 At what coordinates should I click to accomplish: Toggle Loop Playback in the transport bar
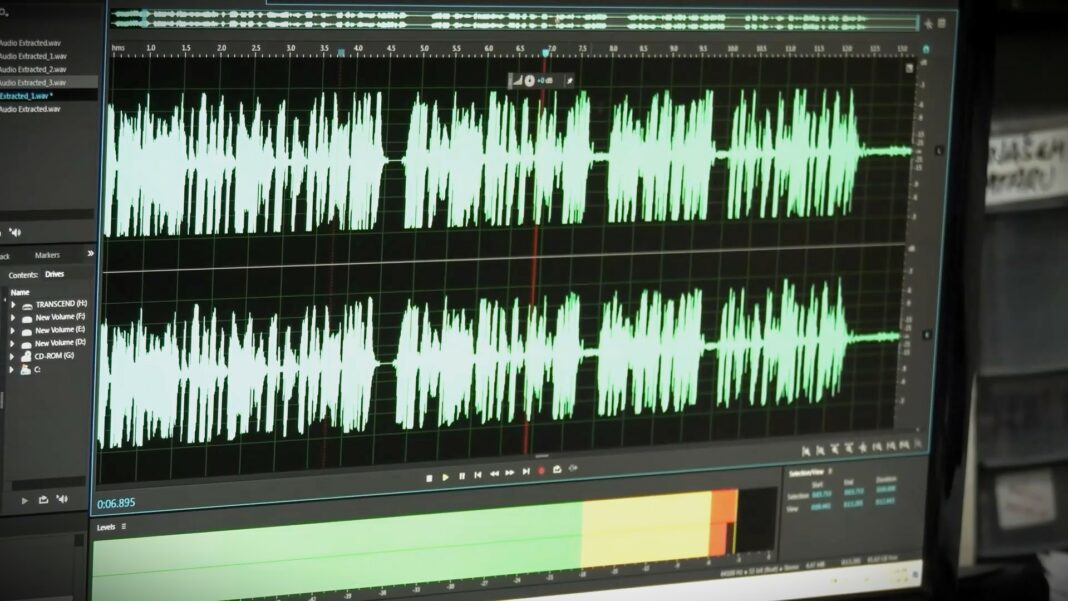[x=558, y=470]
